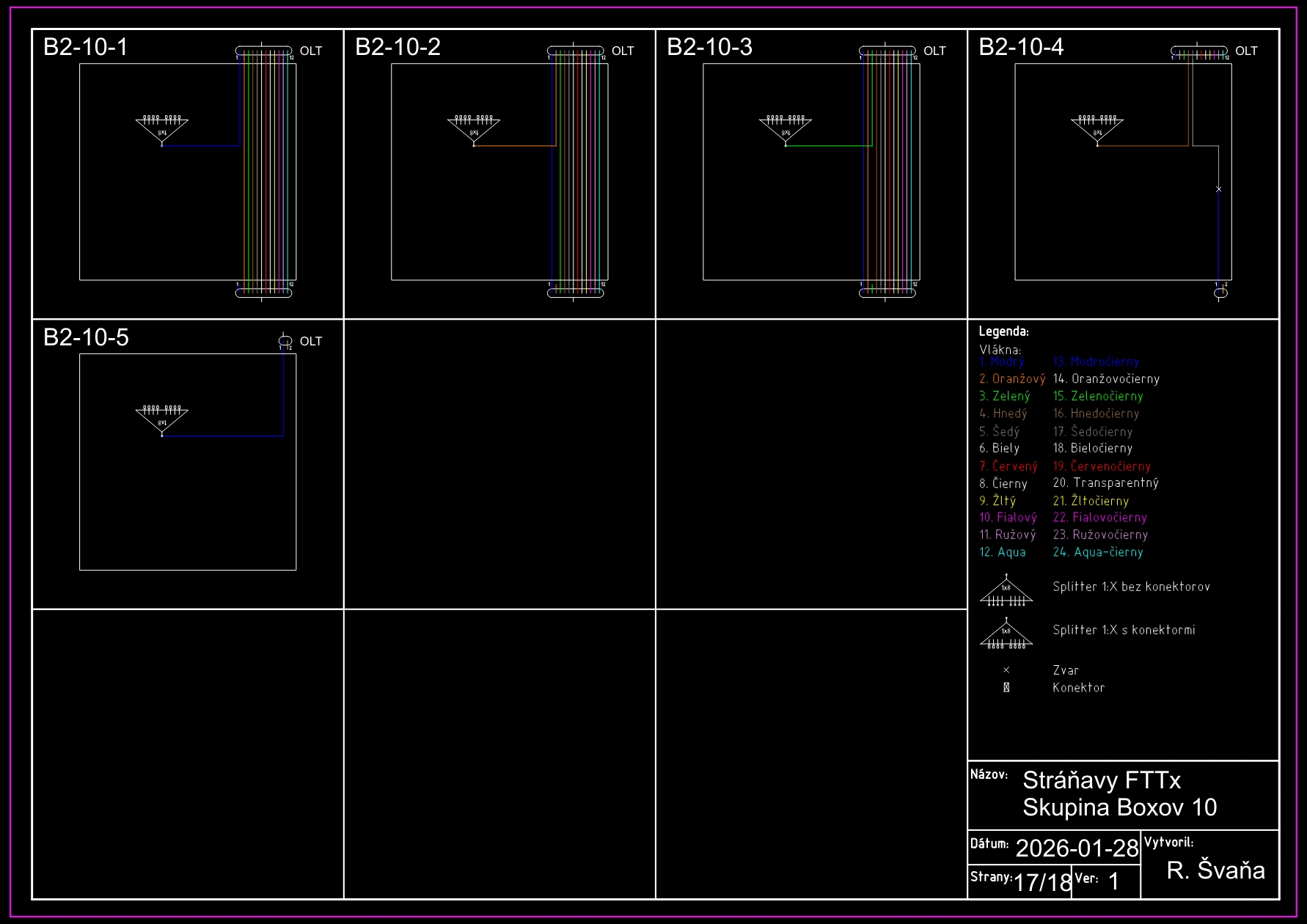
Task: Select the OLT label in box B2-10-2
Action: (x=623, y=51)
